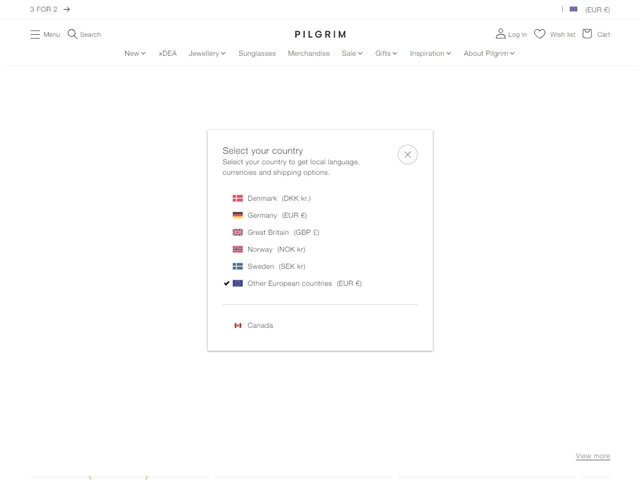Screen dimensions: 640x480
Task: Expand the Gifts dropdown menu
Action: [x=386, y=53]
